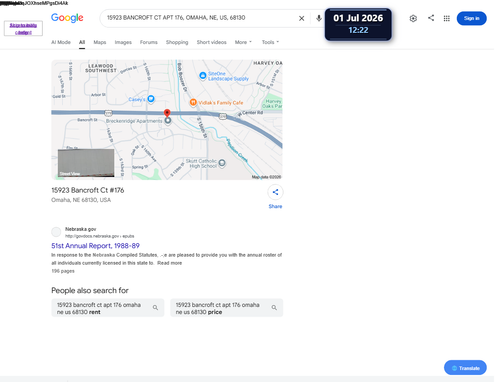Open 51st Annual Report, 1988-89 result
Image resolution: width=500 pixels, height=382 pixels.
[95, 246]
